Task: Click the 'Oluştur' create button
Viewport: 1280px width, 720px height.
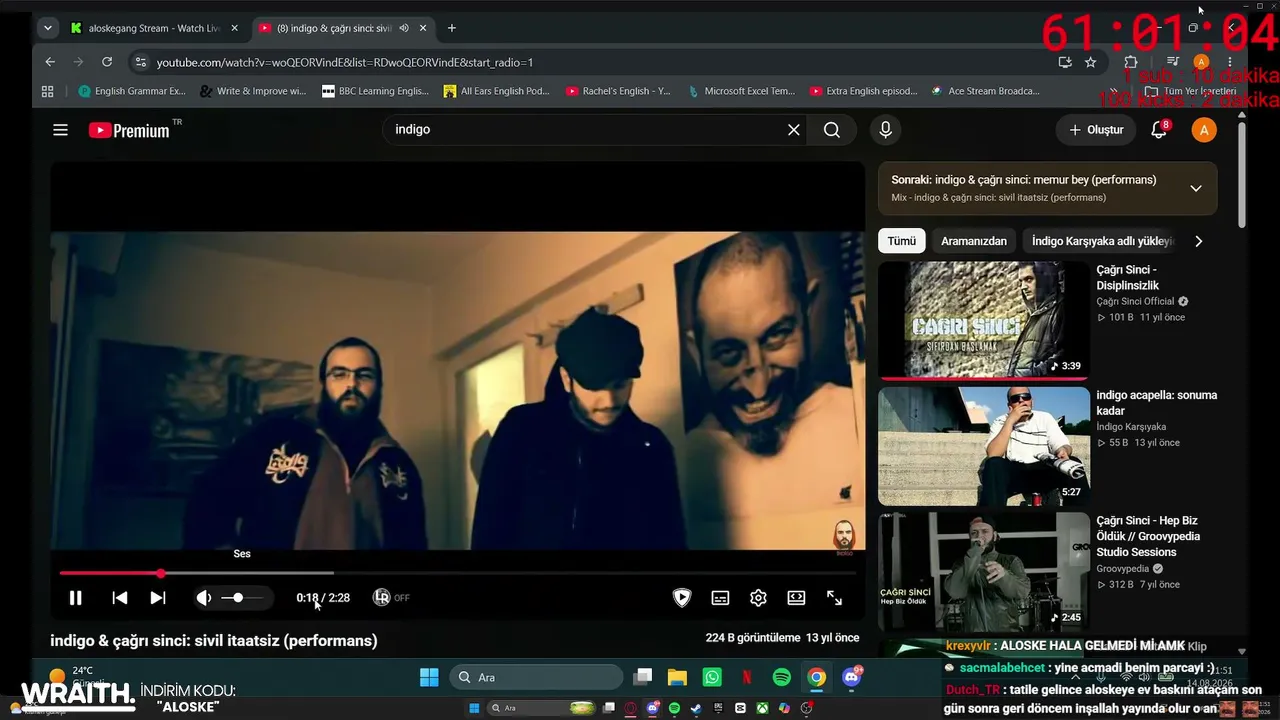Action: tap(1097, 130)
